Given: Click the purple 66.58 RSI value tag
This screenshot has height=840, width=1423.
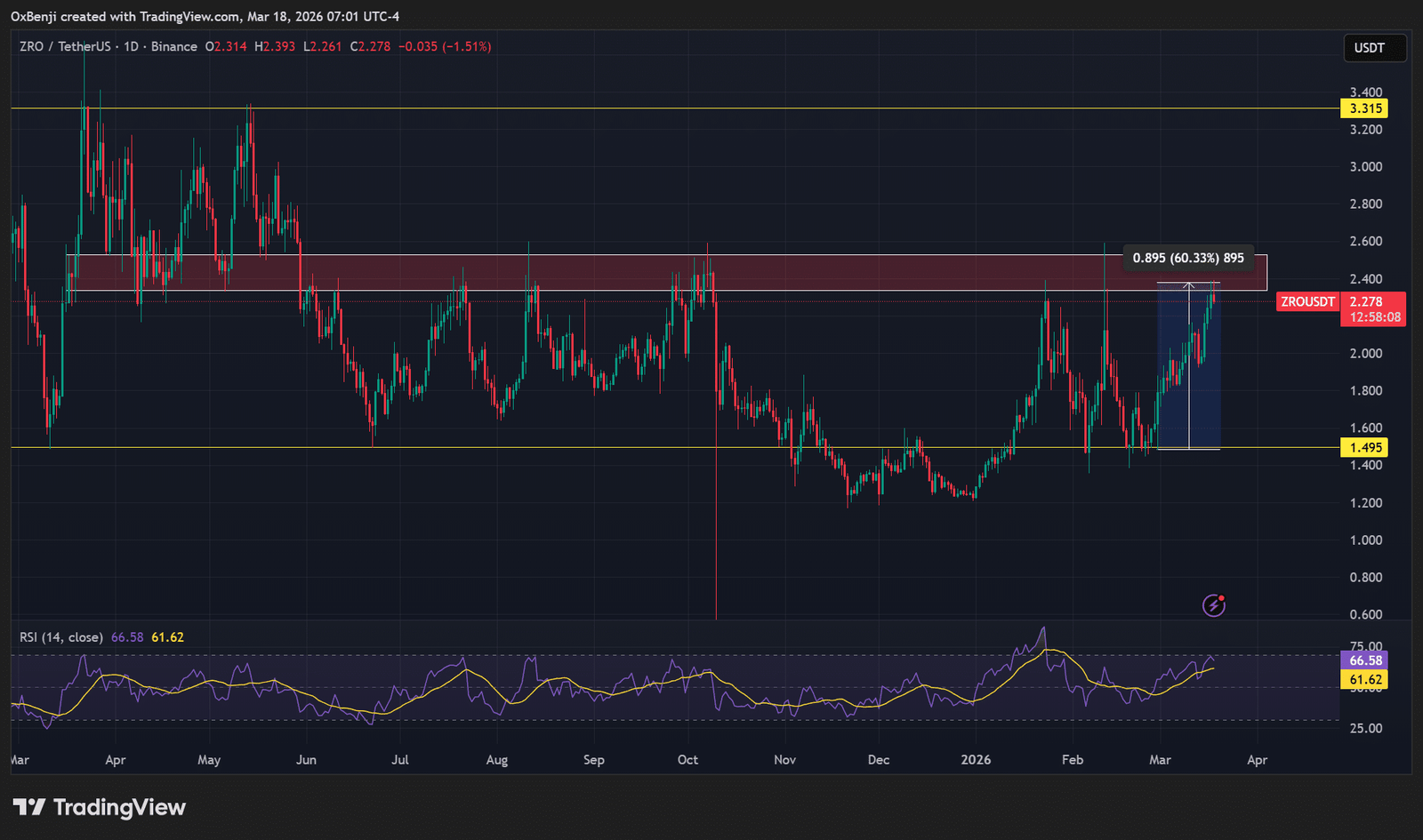Looking at the screenshot, I should [x=1365, y=660].
